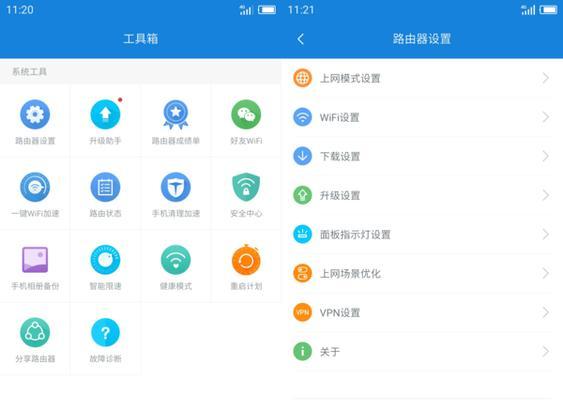The image size is (563, 400).
Task: Select the 关于 label
Action: pos(330,352)
